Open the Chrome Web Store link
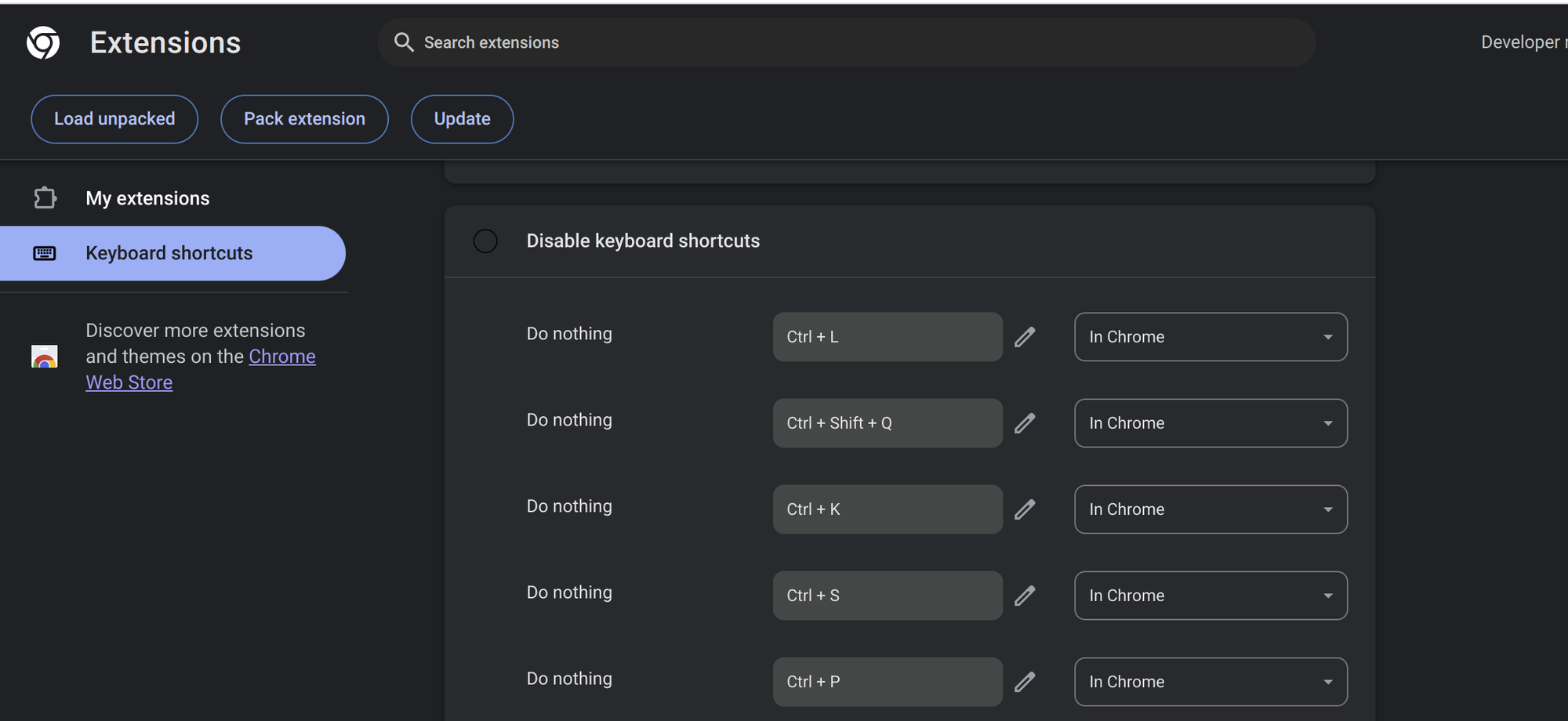The image size is (1568, 721). coord(282,357)
